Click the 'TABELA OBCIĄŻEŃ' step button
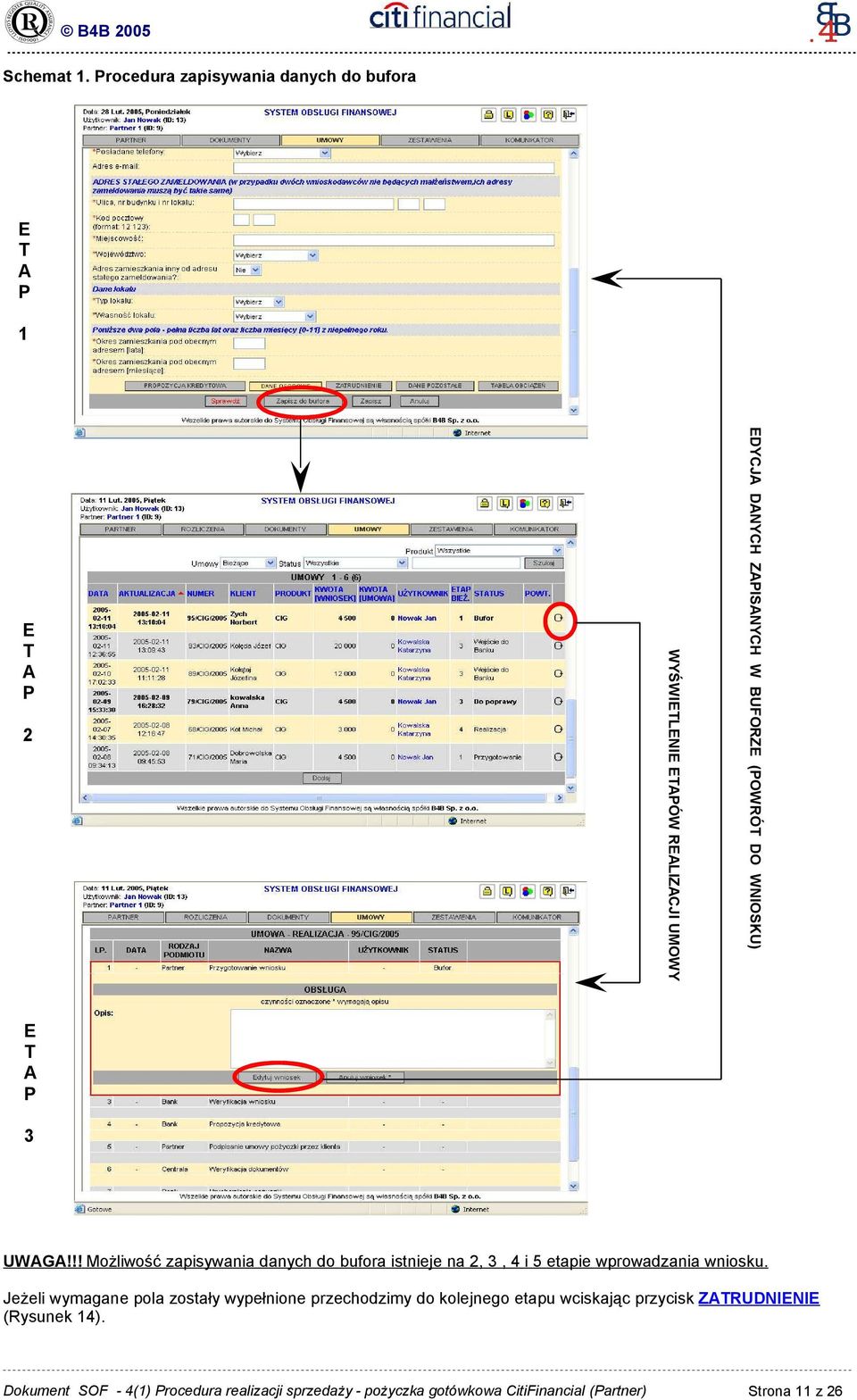Screen dimensions: 857x1400 [518, 386]
